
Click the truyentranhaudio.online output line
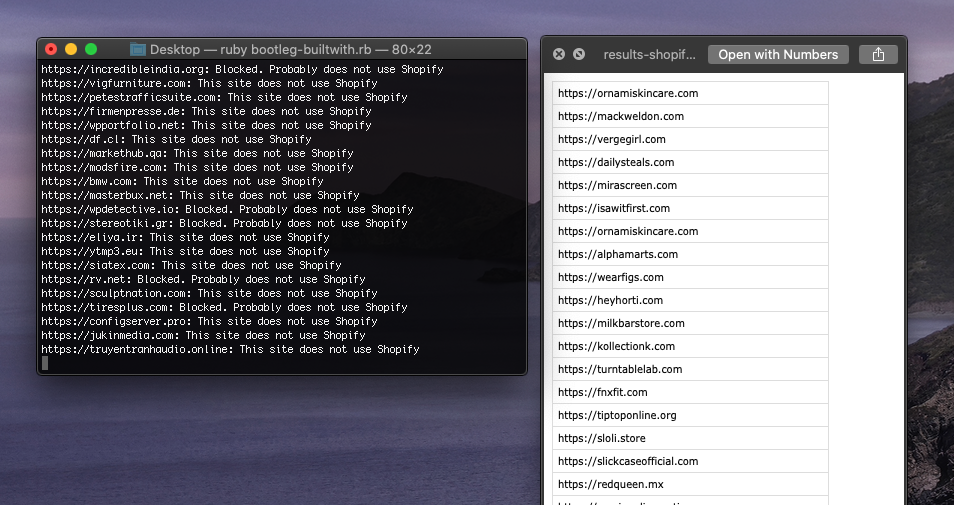click(231, 349)
